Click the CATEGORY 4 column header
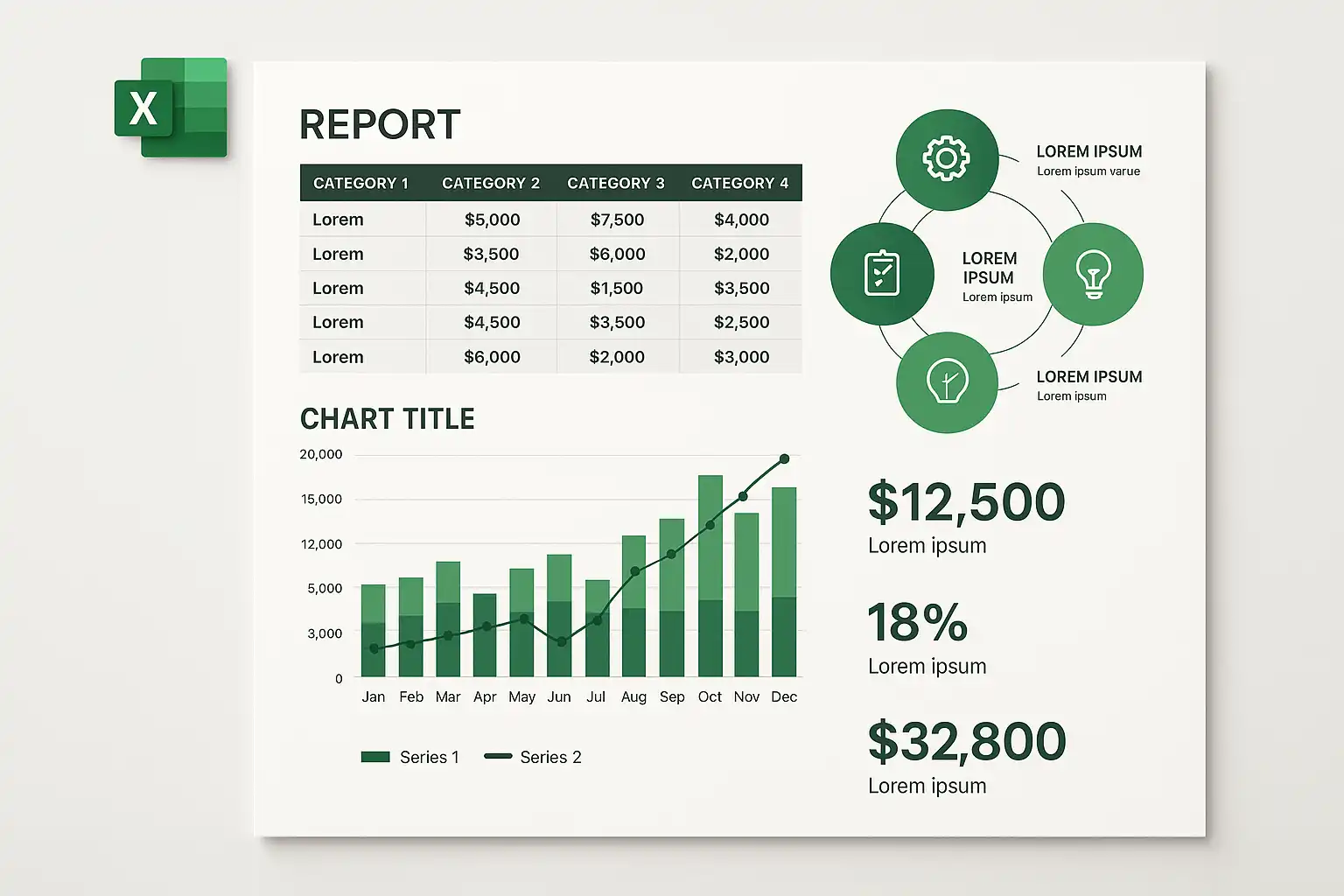This screenshot has height=896, width=1344. [x=740, y=183]
